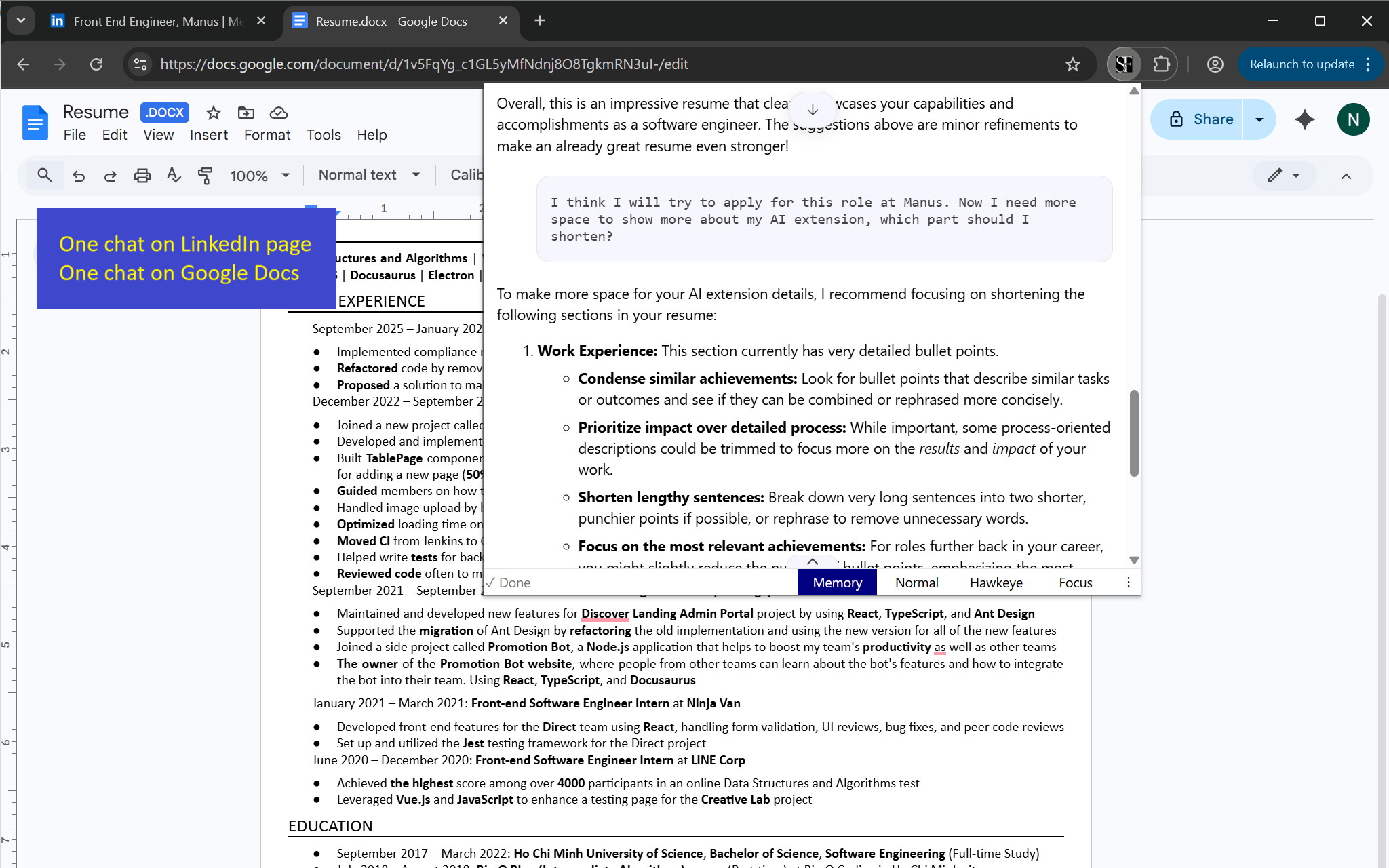
Task: Open the Chrome extensions puzzle menu
Action: point(1162,64)
